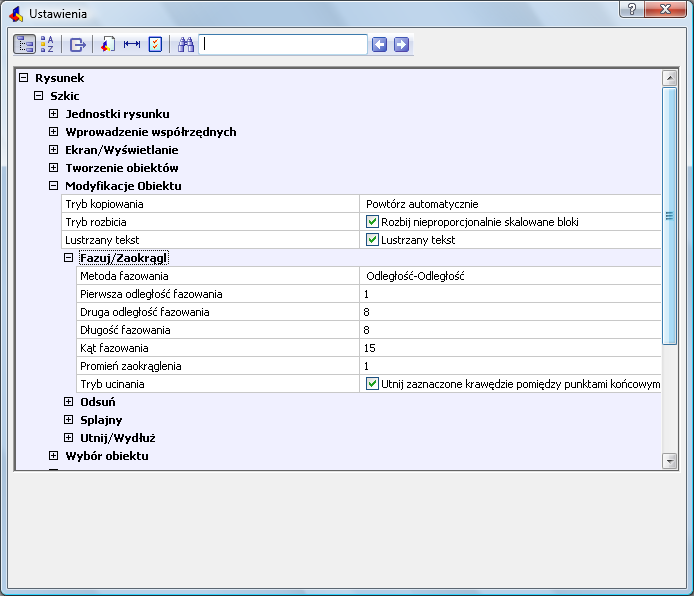694x596 pixels.
Task: Expand the Splajny node
Action: click(x=68, y=419)
